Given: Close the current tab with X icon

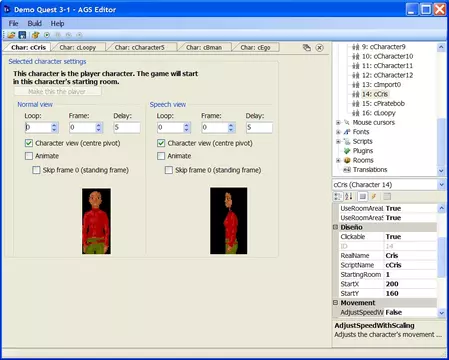Looking at the screenshot, I should pyautogui.click(x=319, y=48).
